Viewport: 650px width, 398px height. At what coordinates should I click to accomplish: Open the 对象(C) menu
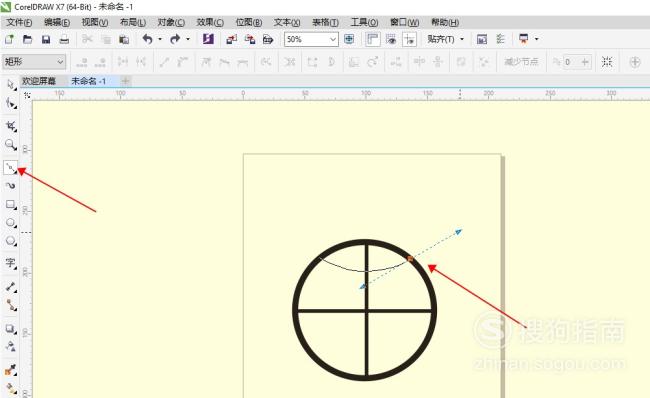pyautogui.click(x=171, y=22)
